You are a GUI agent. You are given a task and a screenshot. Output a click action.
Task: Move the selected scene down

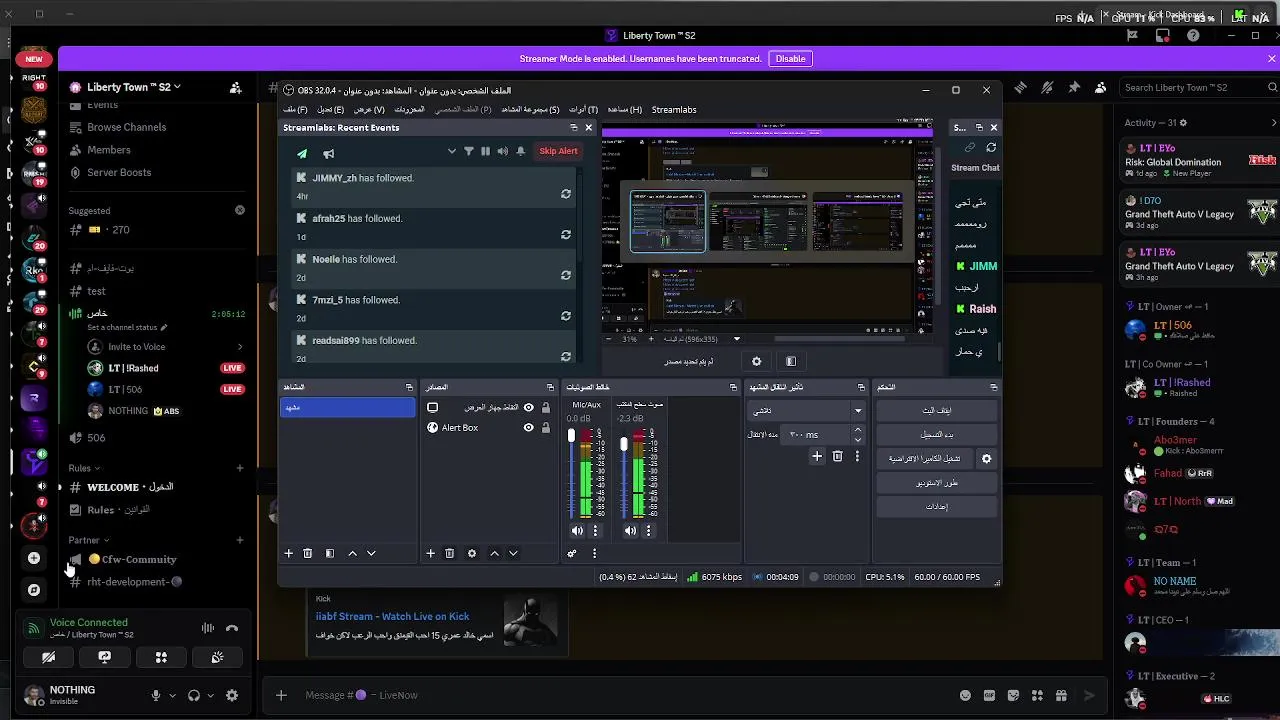[x=371, y=553]
